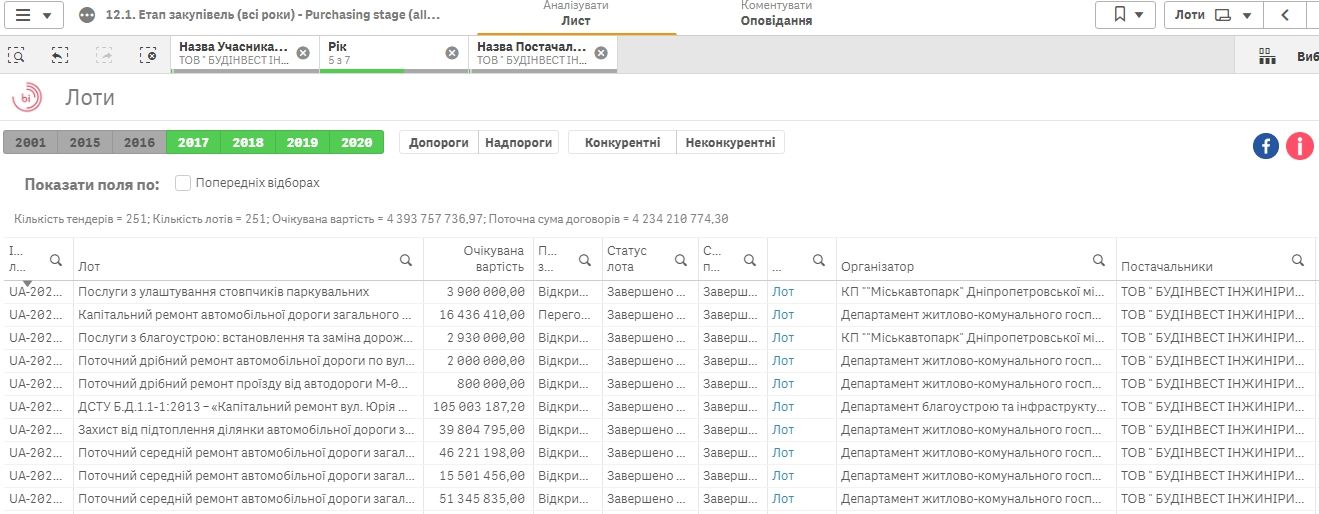
Task: Go to the previous sheet arrow
Action: pos(1284,15)
